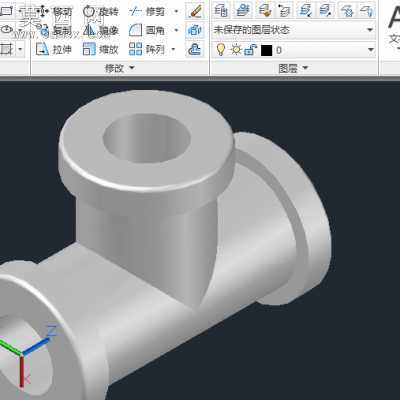
Task: Select the Hatch draw tool
Action: [x=6, y=49]
